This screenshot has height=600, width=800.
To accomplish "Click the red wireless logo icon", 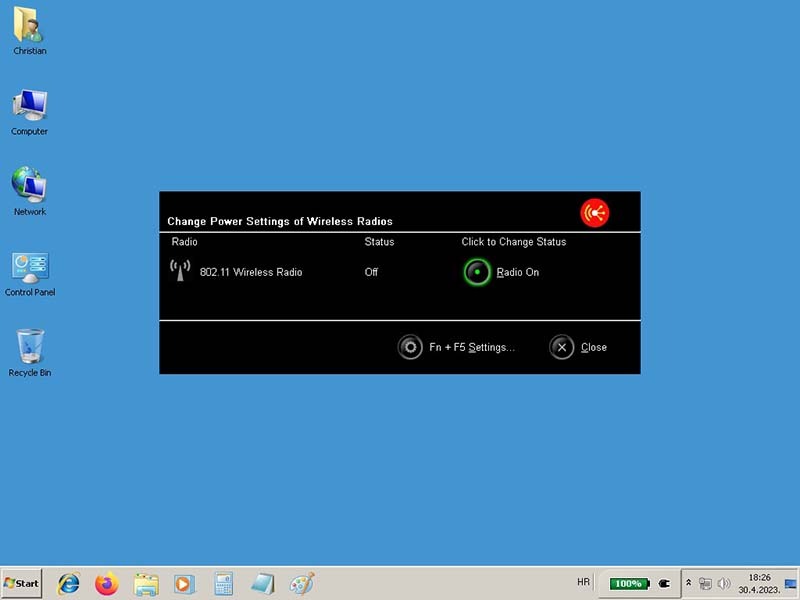I will point(594,212).
